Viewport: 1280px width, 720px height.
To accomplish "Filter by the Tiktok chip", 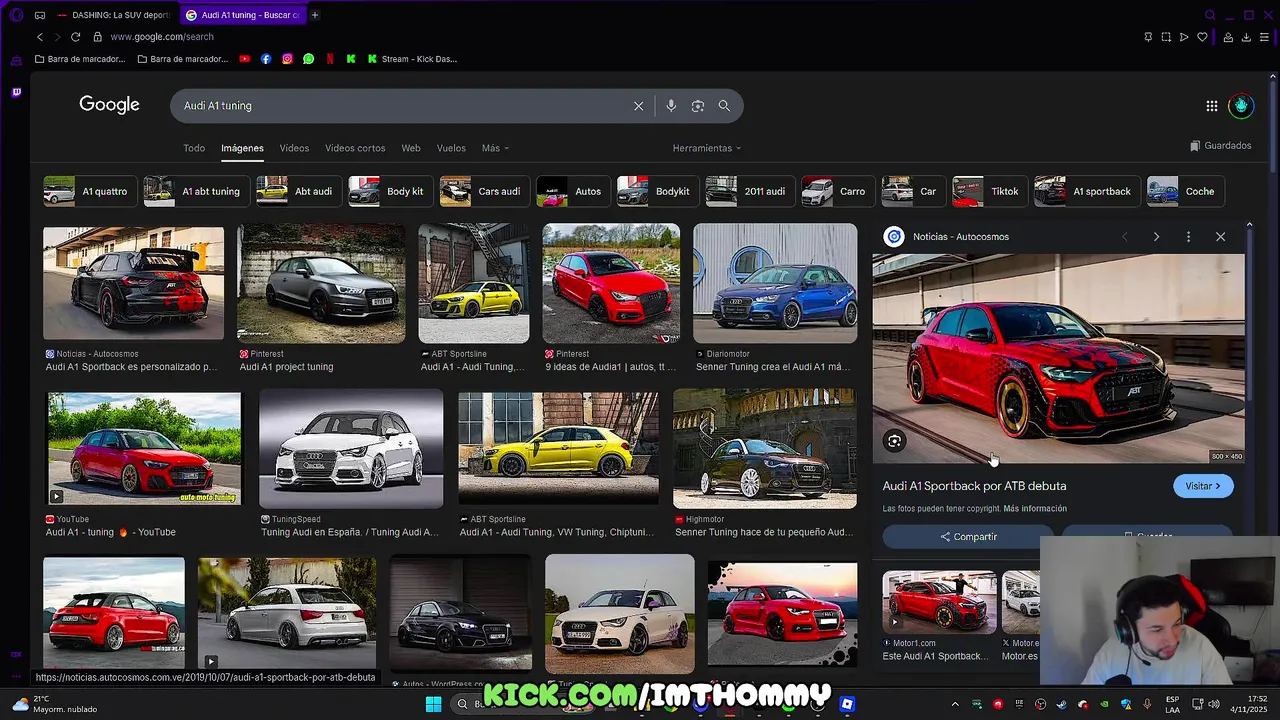I will [x=988, y=191].
